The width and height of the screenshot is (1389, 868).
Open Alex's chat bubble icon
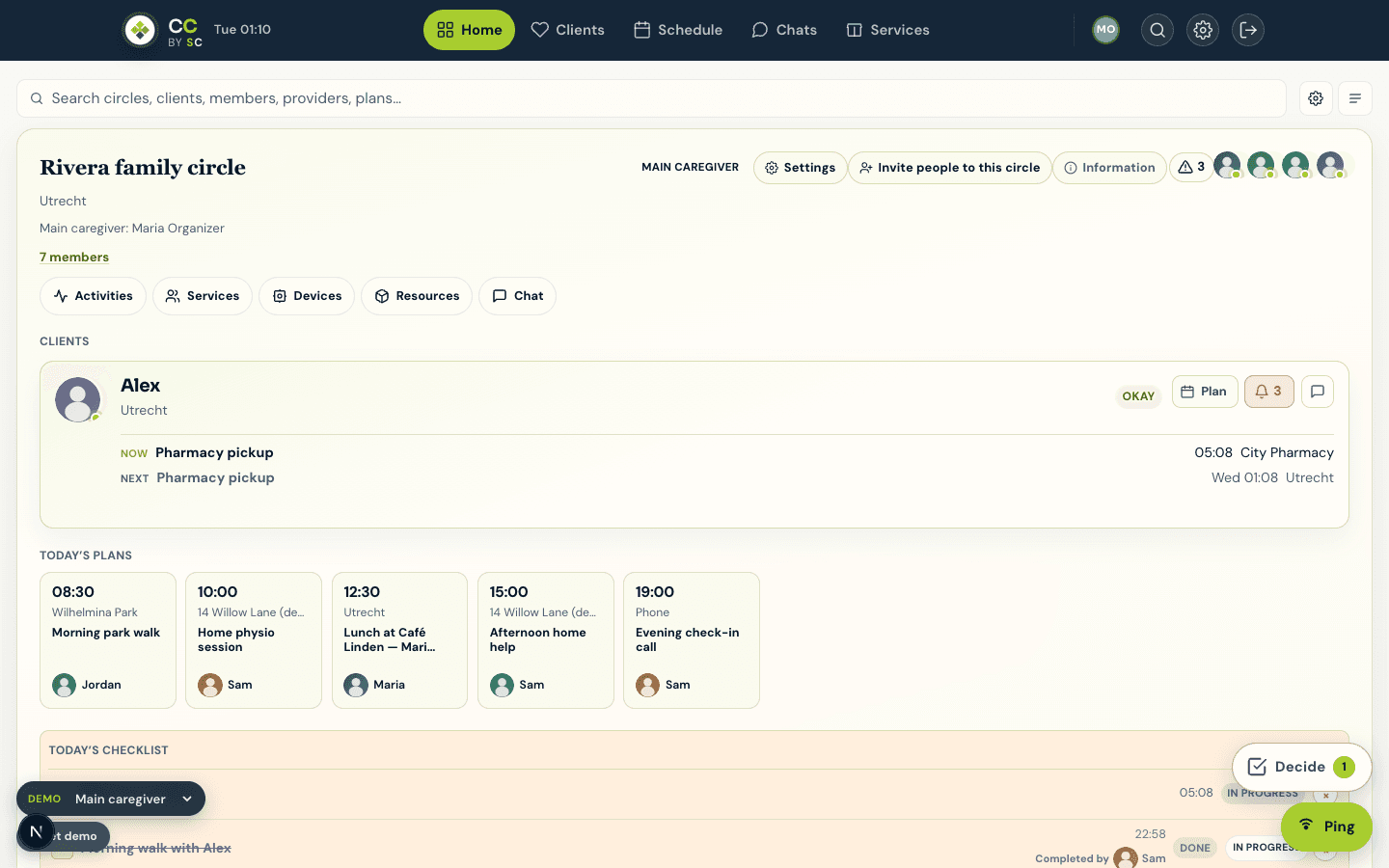(1318, 392)
